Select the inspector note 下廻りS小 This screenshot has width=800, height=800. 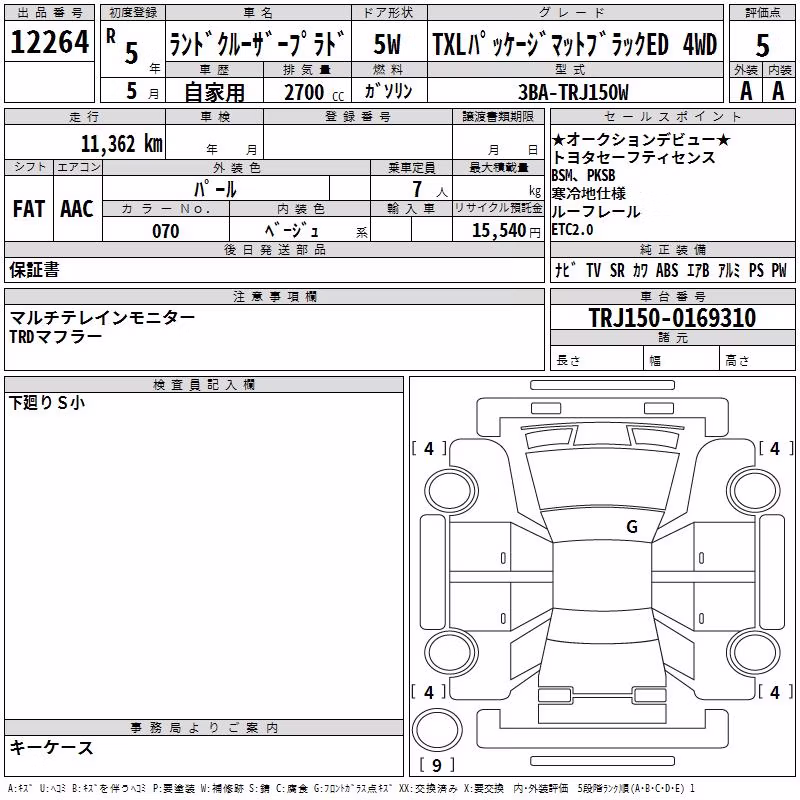47,403
